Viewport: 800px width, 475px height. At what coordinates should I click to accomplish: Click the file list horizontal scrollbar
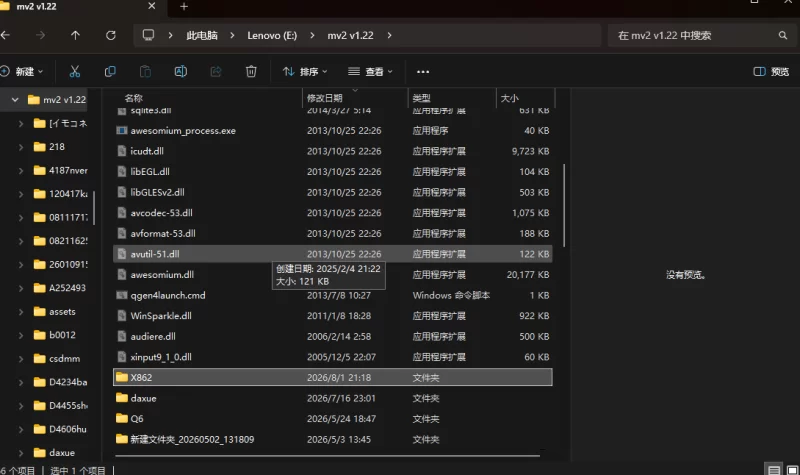point(328,455)
